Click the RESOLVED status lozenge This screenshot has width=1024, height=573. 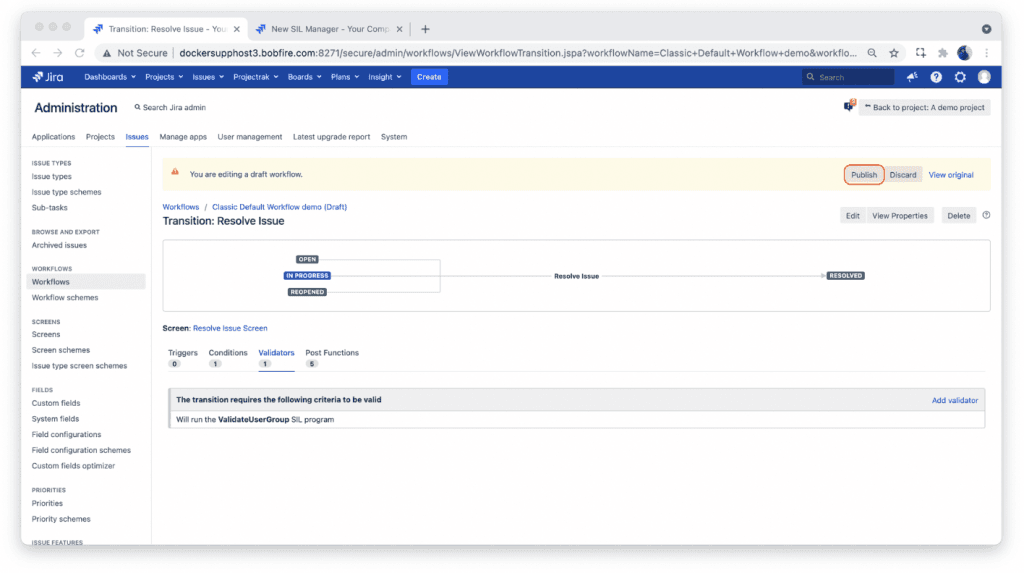tap(846, 276)
